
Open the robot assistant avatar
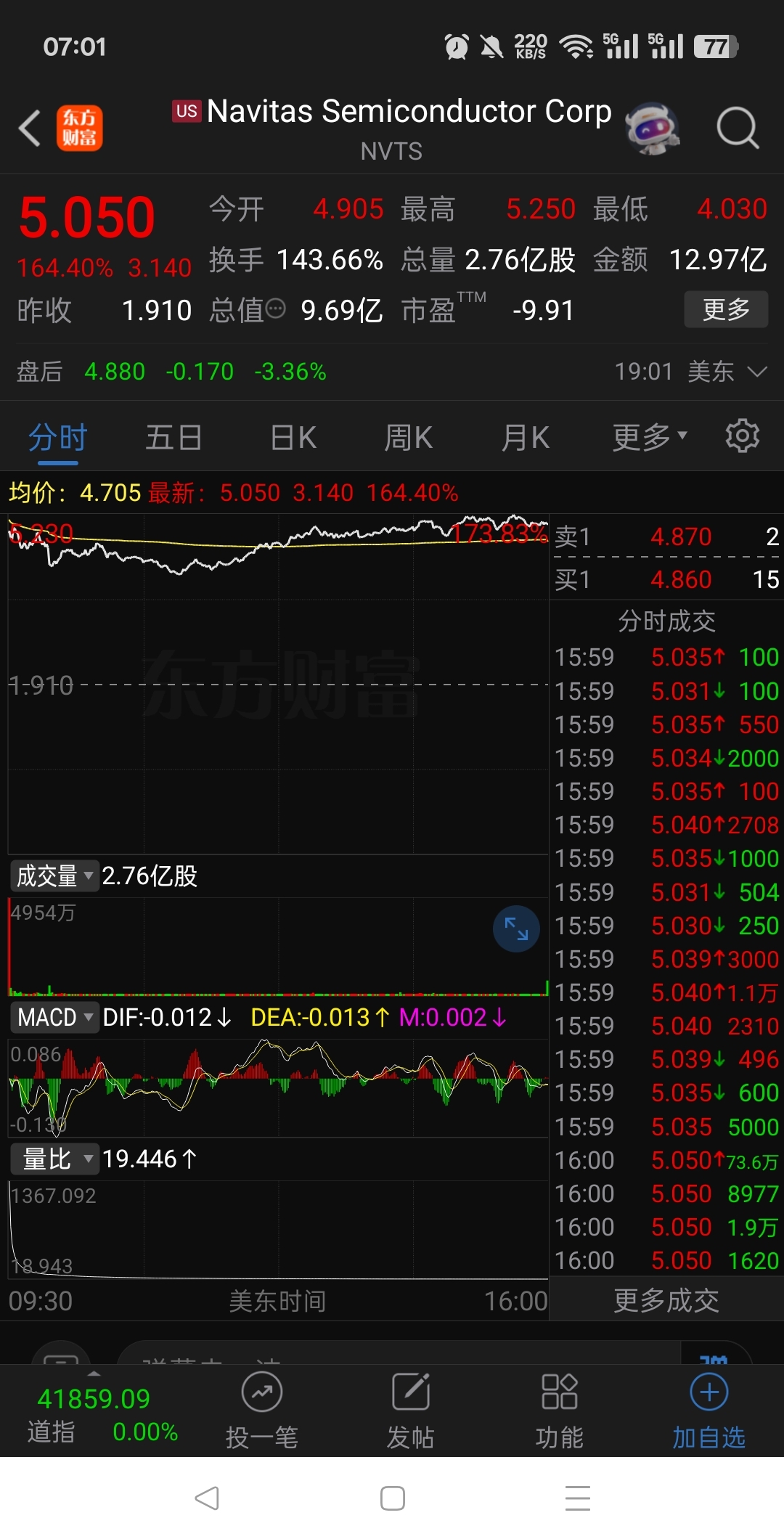click(x=653, y=128)
